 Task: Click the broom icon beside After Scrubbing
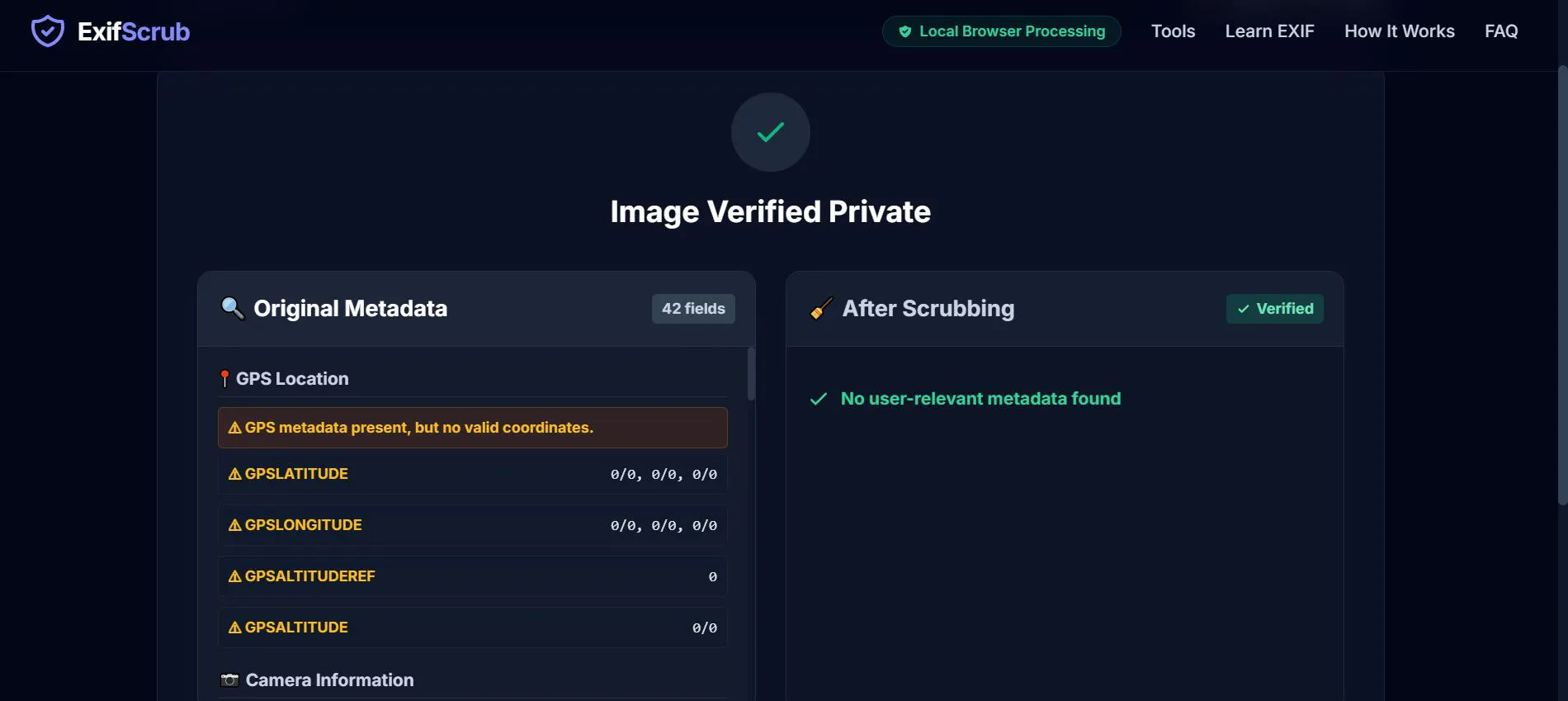tap(821, 308)
